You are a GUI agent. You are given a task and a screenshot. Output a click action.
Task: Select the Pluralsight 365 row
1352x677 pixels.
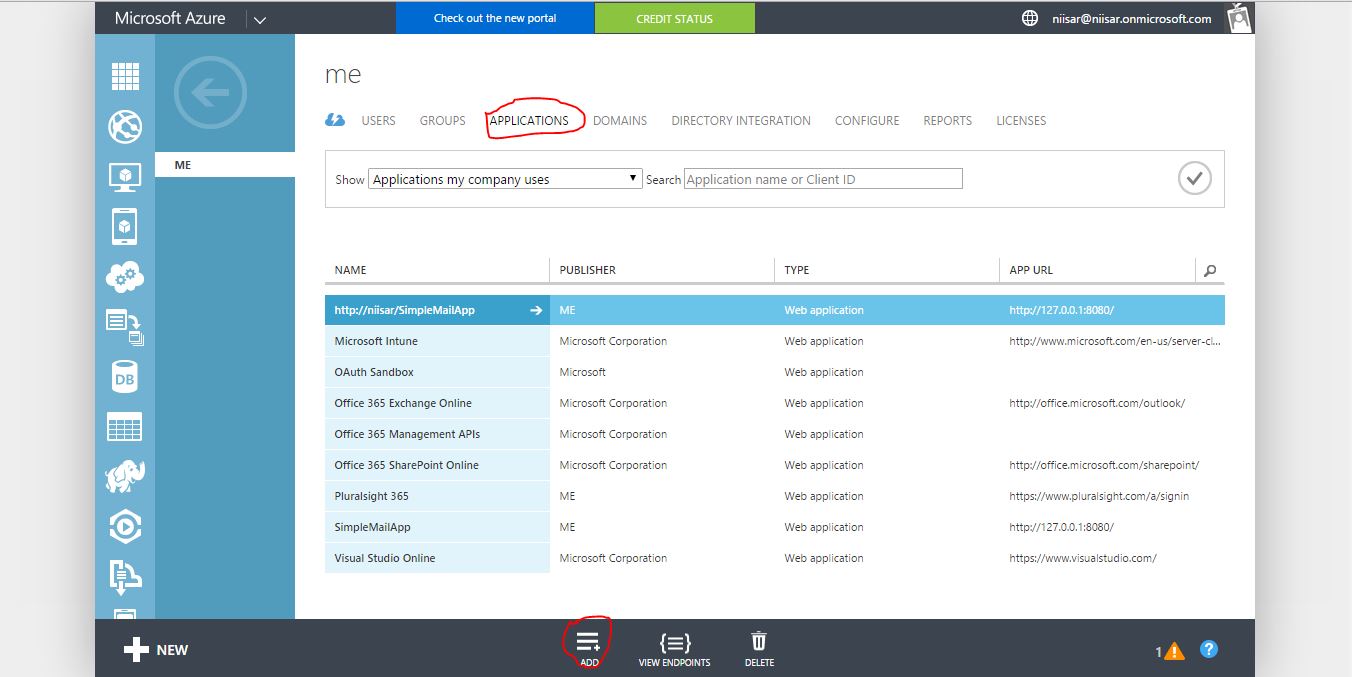pyautogui.click(x=775, y=496)
